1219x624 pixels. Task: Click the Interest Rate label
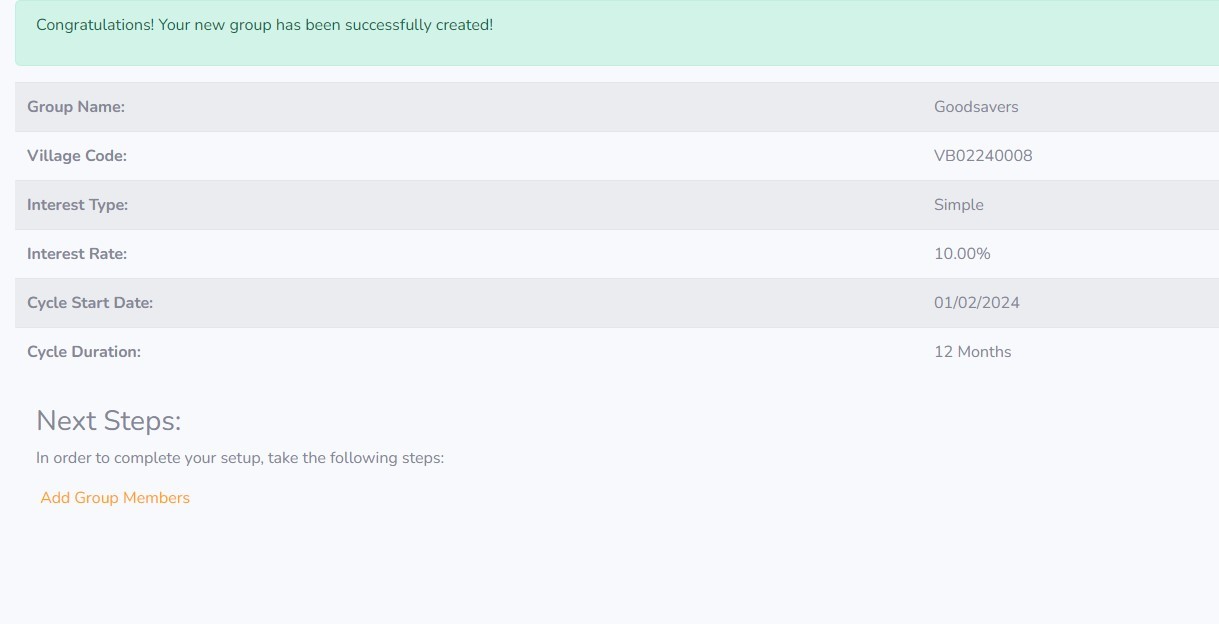point(77,254)
